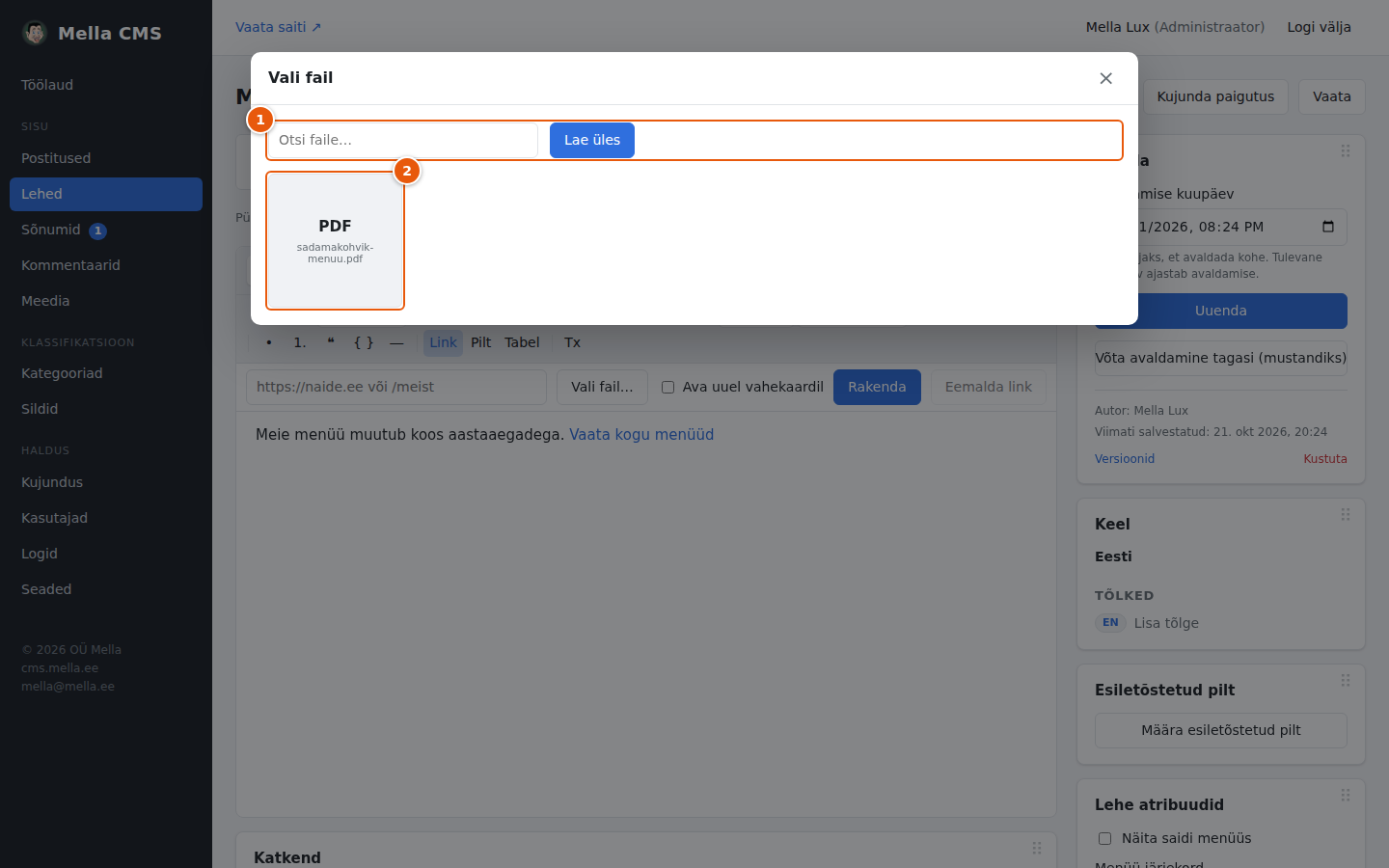Navigate to Seaded in the sidebar

[106, 589]
